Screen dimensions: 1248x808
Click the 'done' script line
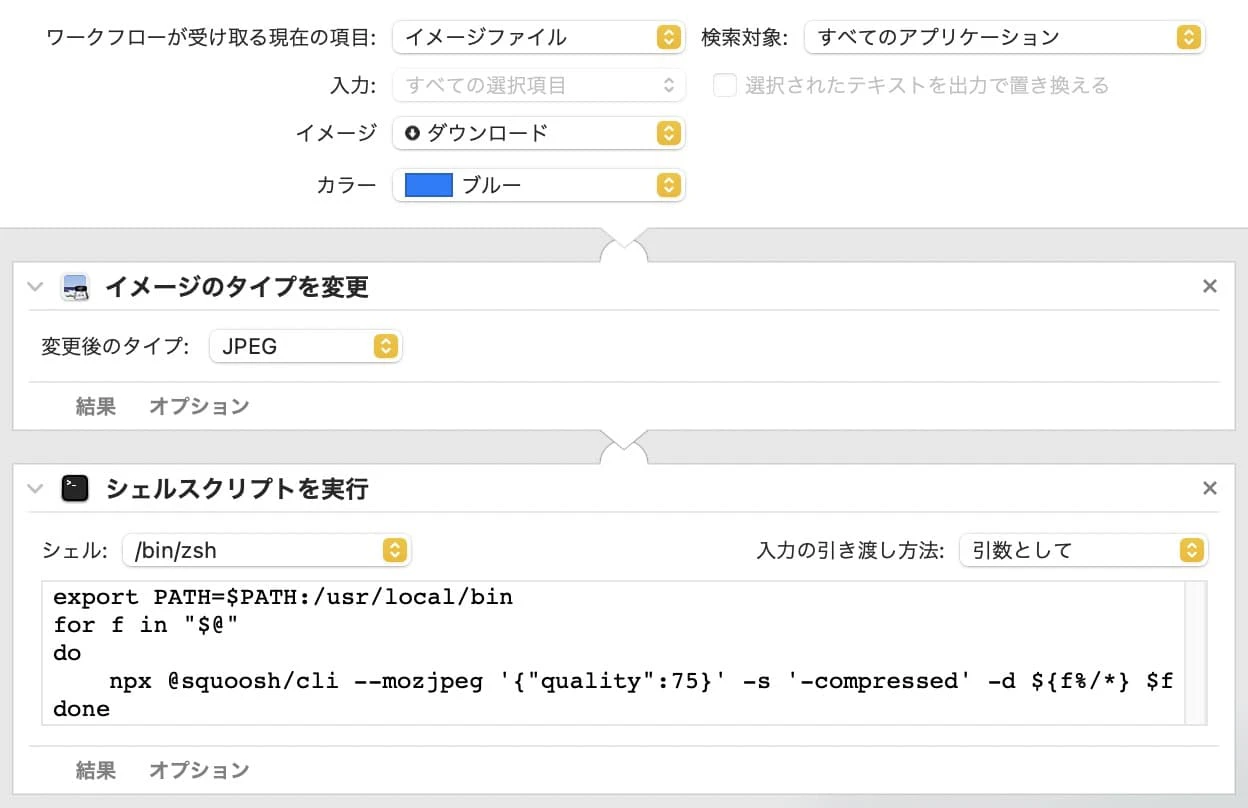click(x=81, y=709)
